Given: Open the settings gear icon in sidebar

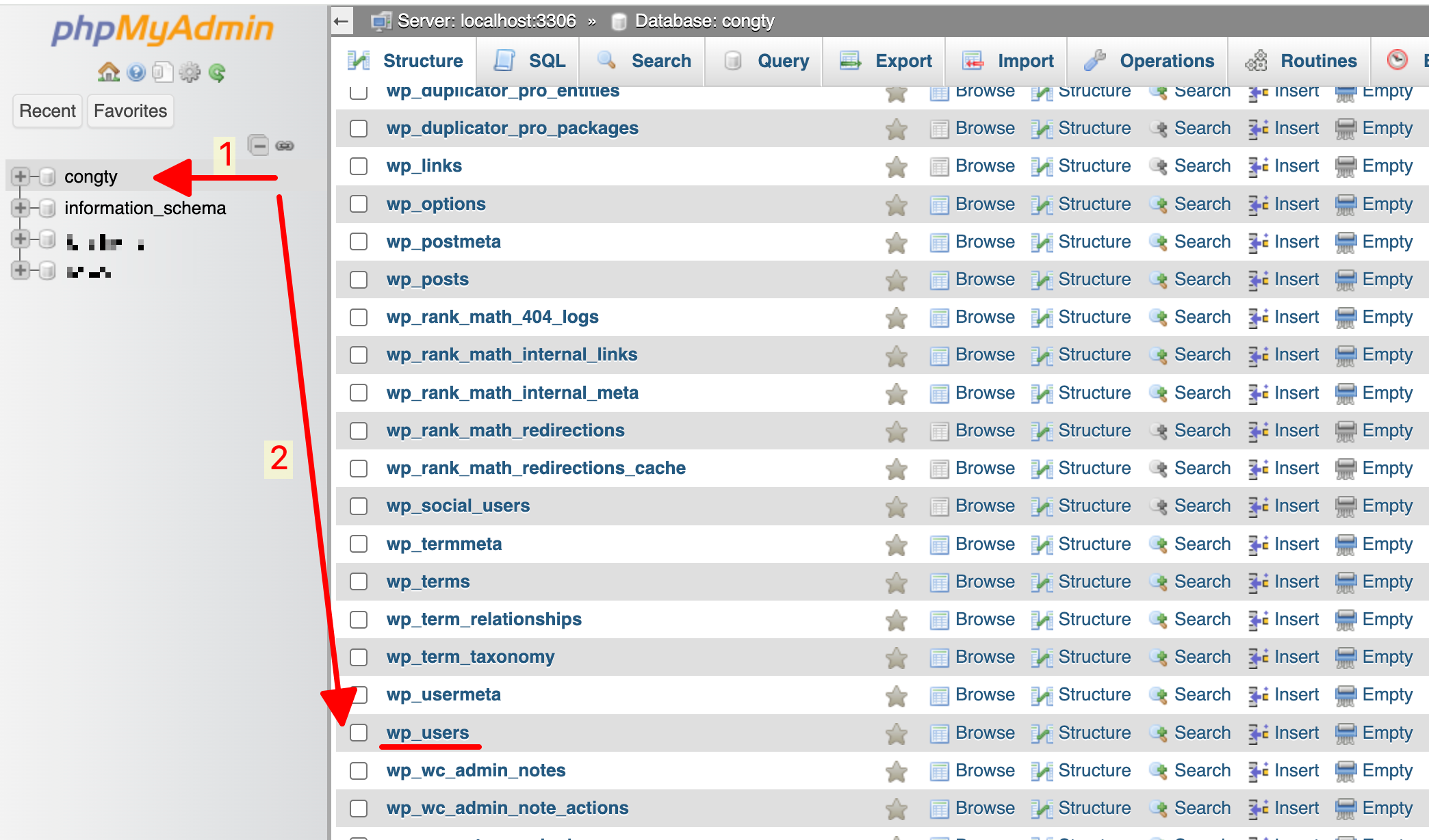Looking at the screenshot, I should pyautogui.click(x=190, y=72).
